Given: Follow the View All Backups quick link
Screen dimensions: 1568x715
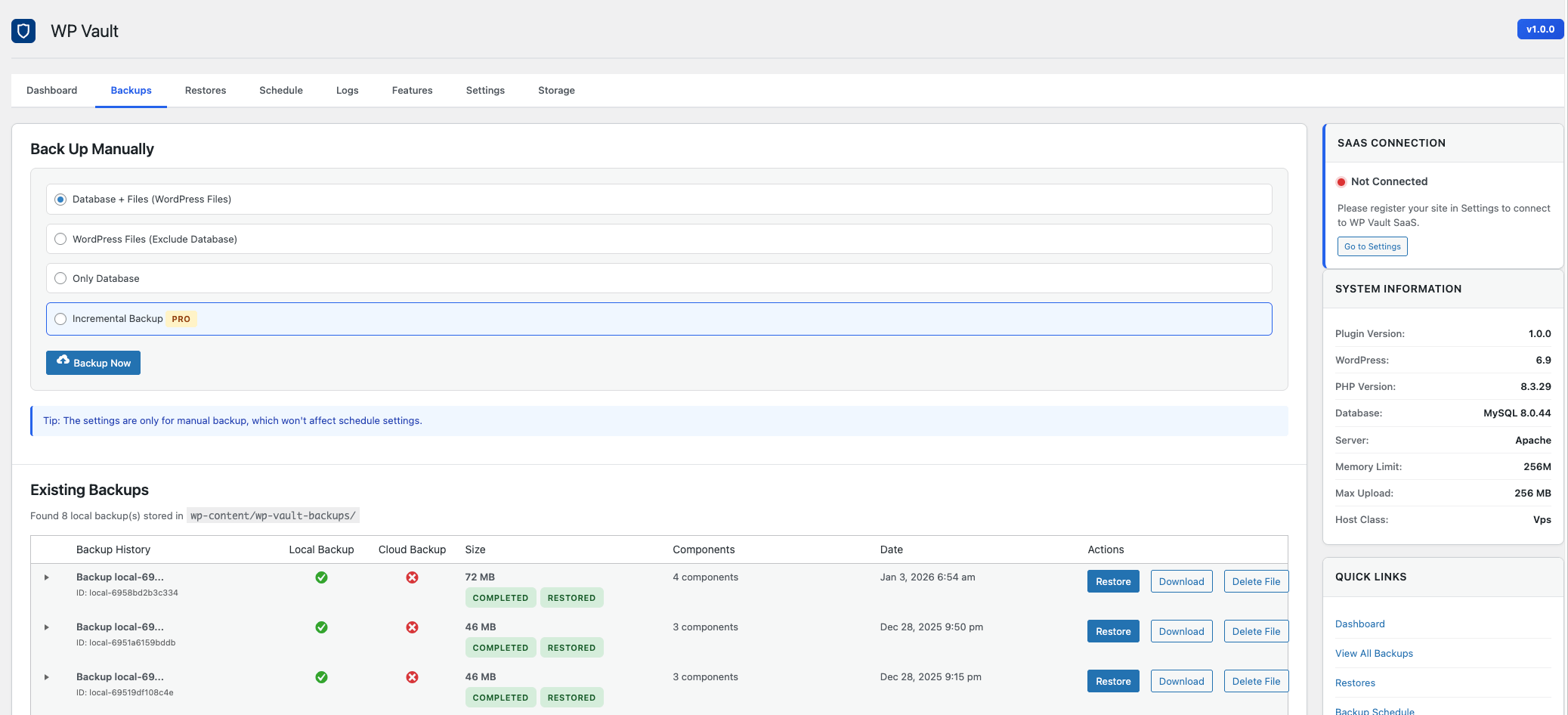Looking at the screenshot, I should (1374, 654).
